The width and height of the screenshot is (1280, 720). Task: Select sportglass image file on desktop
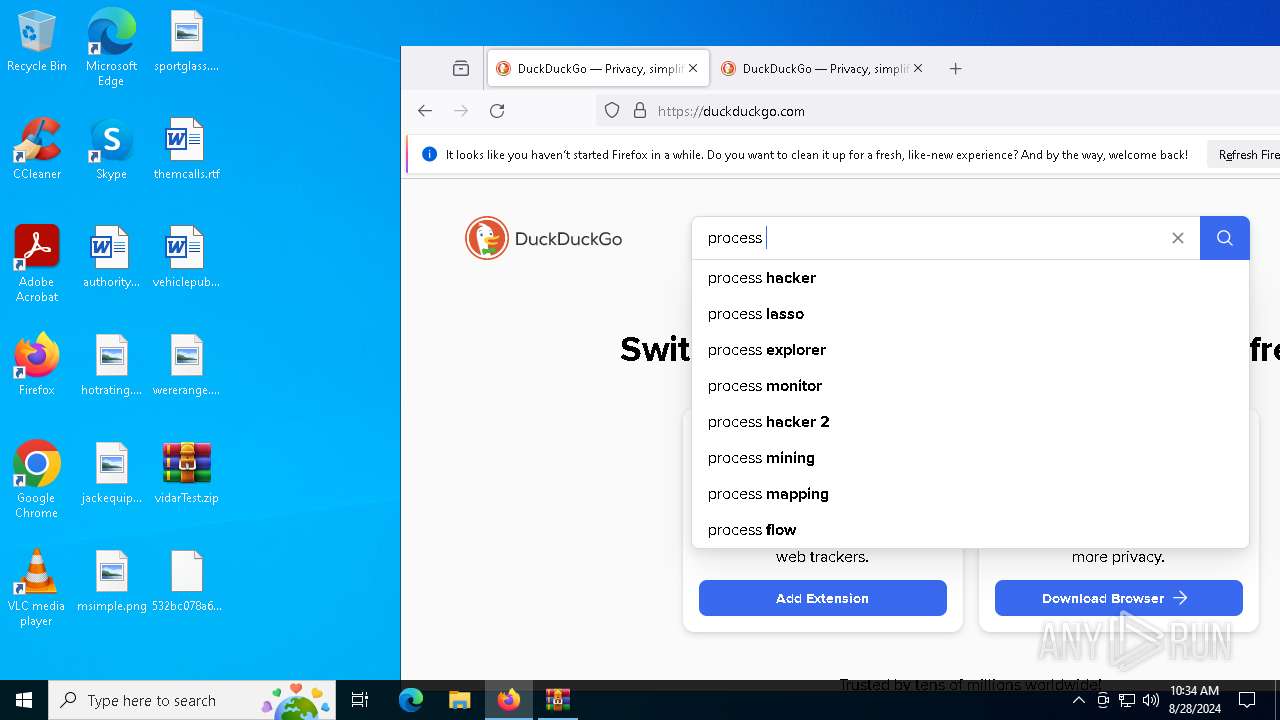pyautogui.click(x=186, y=42)
